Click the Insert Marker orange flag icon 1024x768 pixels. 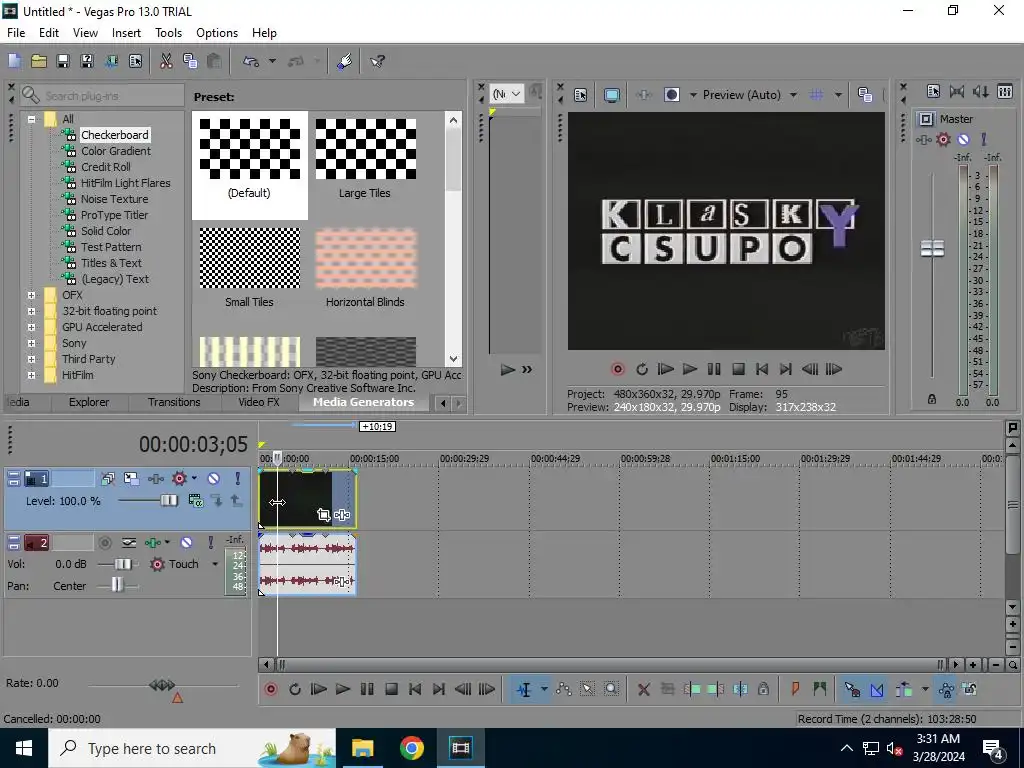coord(795,689)
